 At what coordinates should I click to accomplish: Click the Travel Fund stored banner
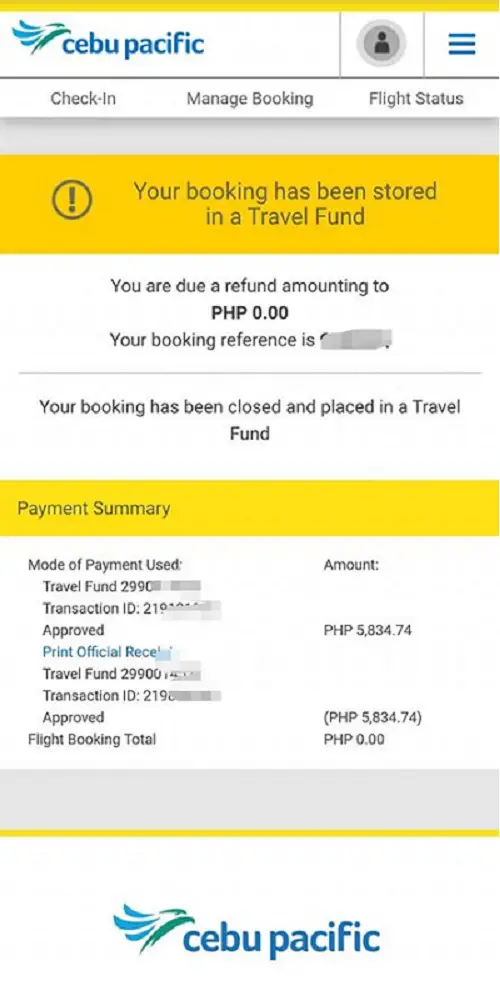pyautogui.click(x=250, y=204)
